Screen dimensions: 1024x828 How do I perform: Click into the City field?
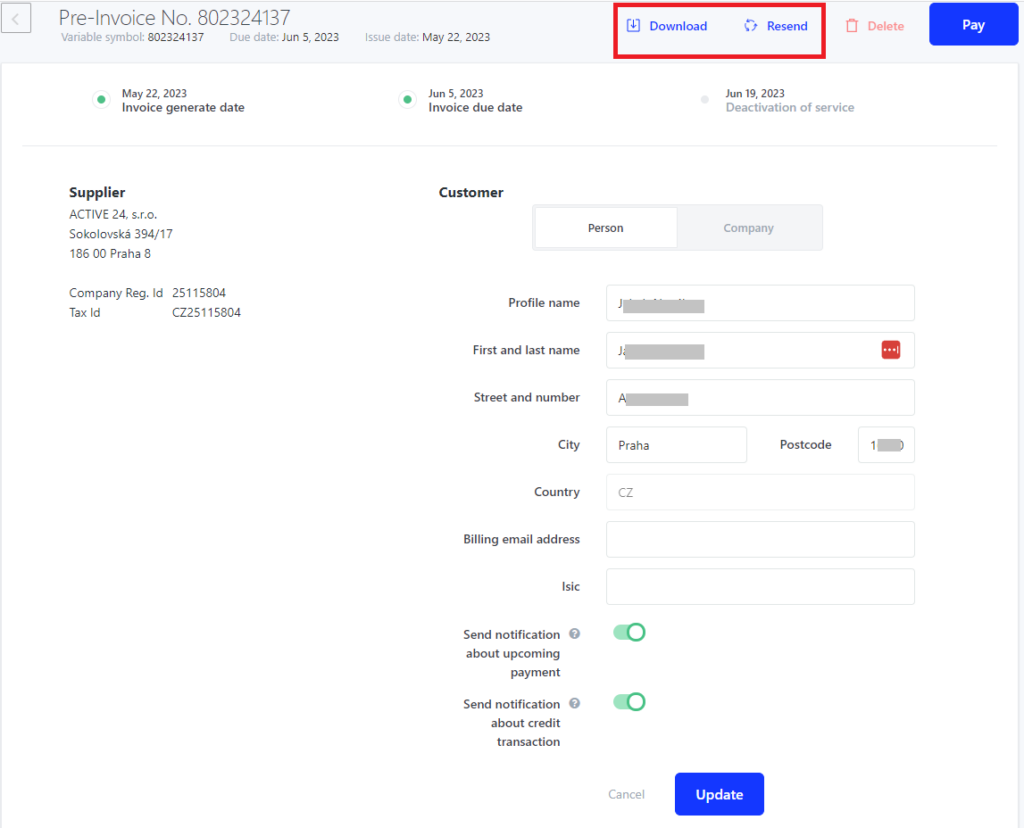click(676, 445)
